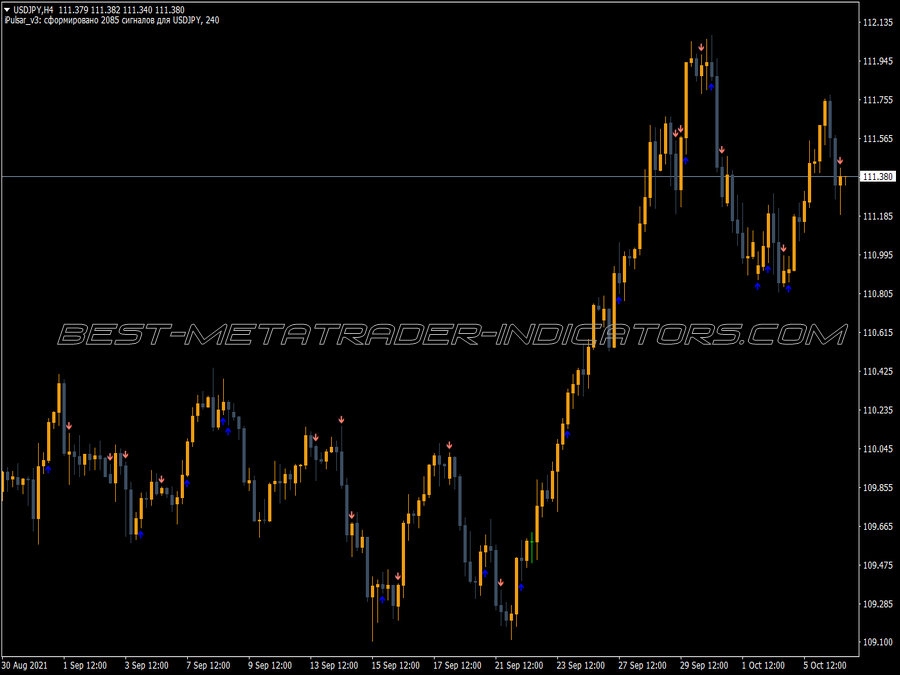Click price label 109.100 on the axis
The width and height of the screenshot is (900, 675).
click(x=878, y=642)
